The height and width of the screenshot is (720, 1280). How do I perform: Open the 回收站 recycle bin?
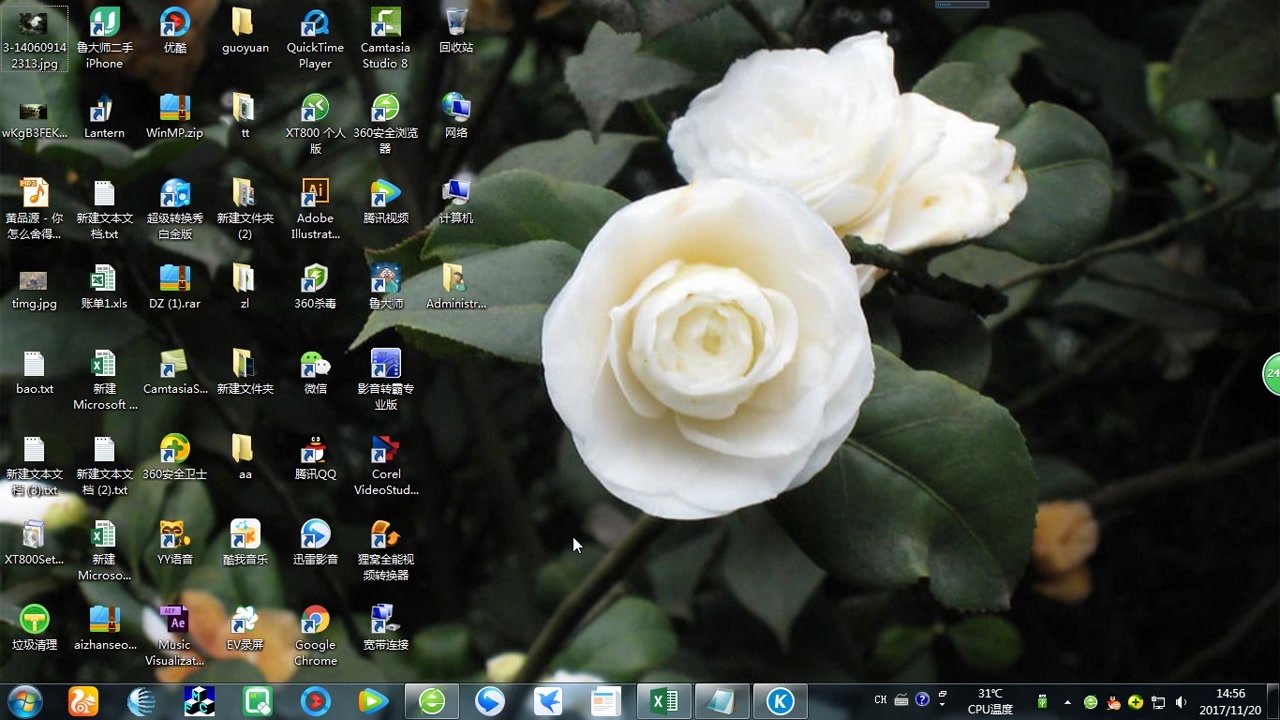(x=456, y=31)
